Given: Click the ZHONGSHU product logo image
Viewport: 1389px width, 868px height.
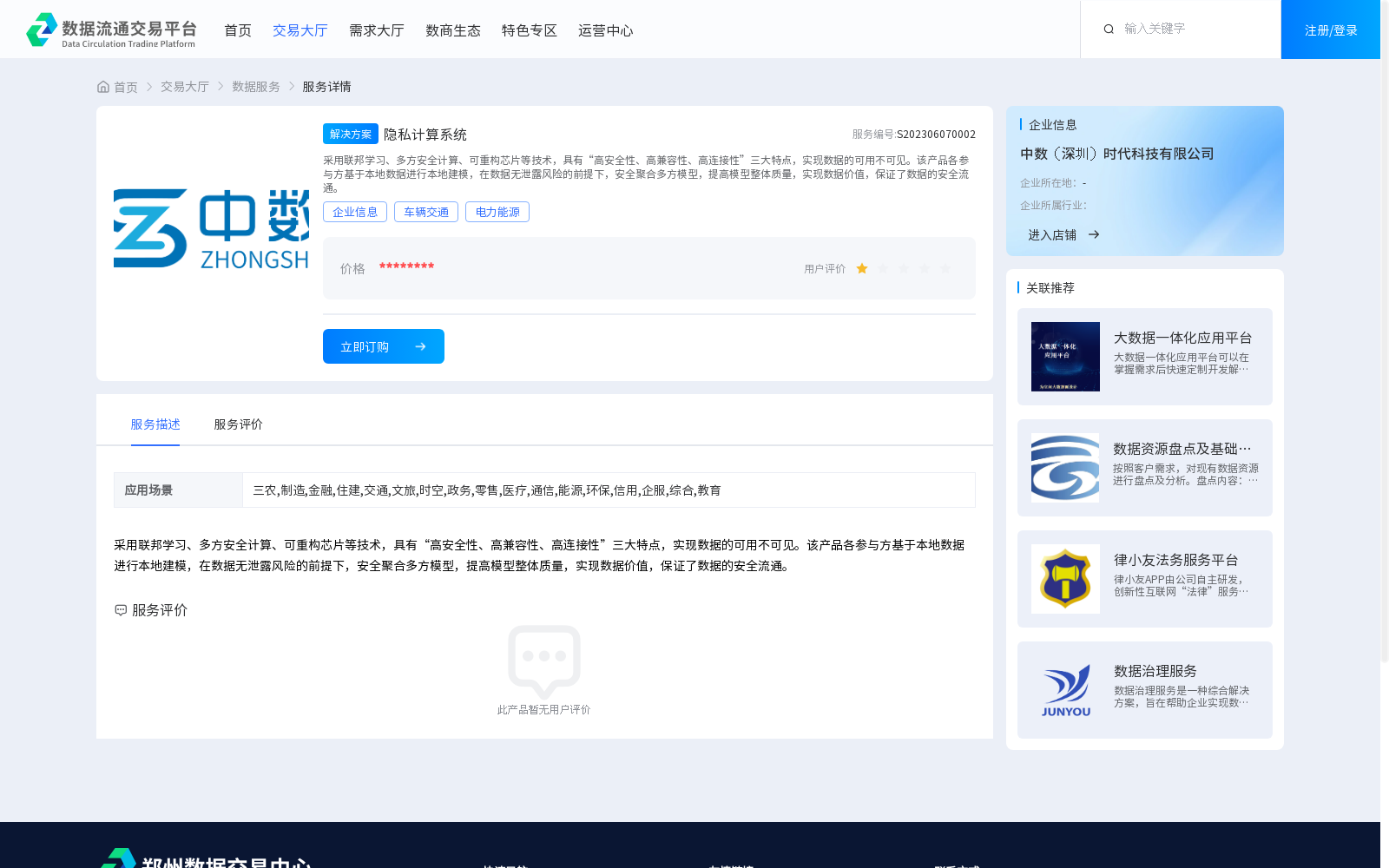Looking at the screenshot, I should click(211, 228).
